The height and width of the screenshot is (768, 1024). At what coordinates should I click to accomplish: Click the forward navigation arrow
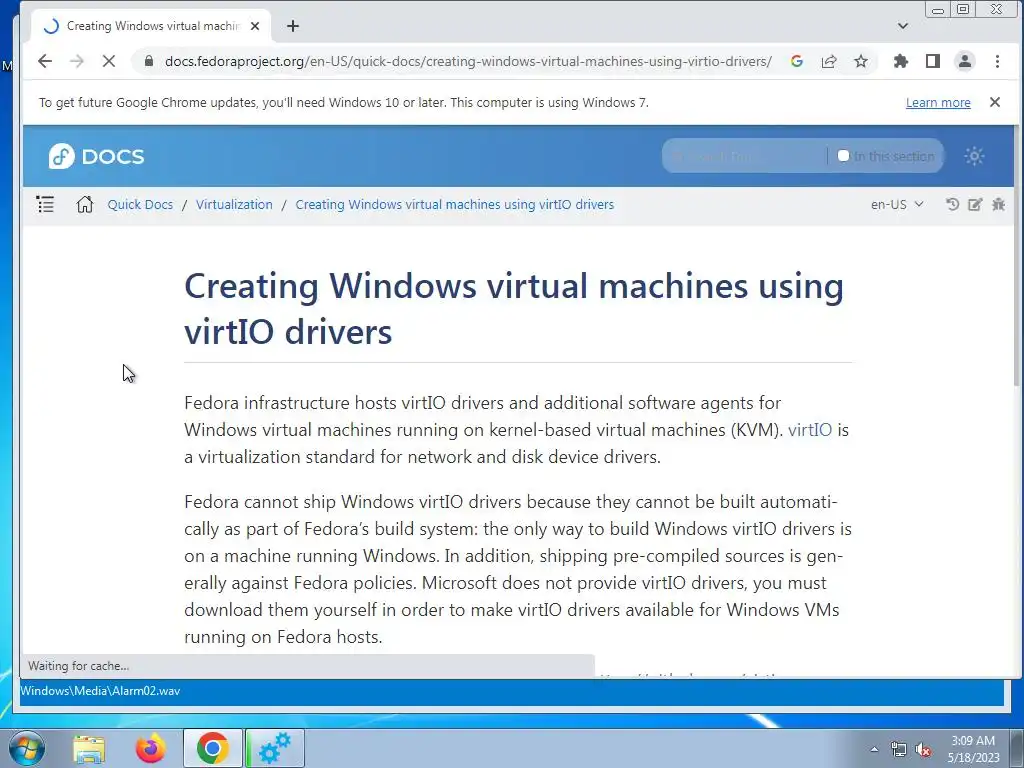(76, 61)
